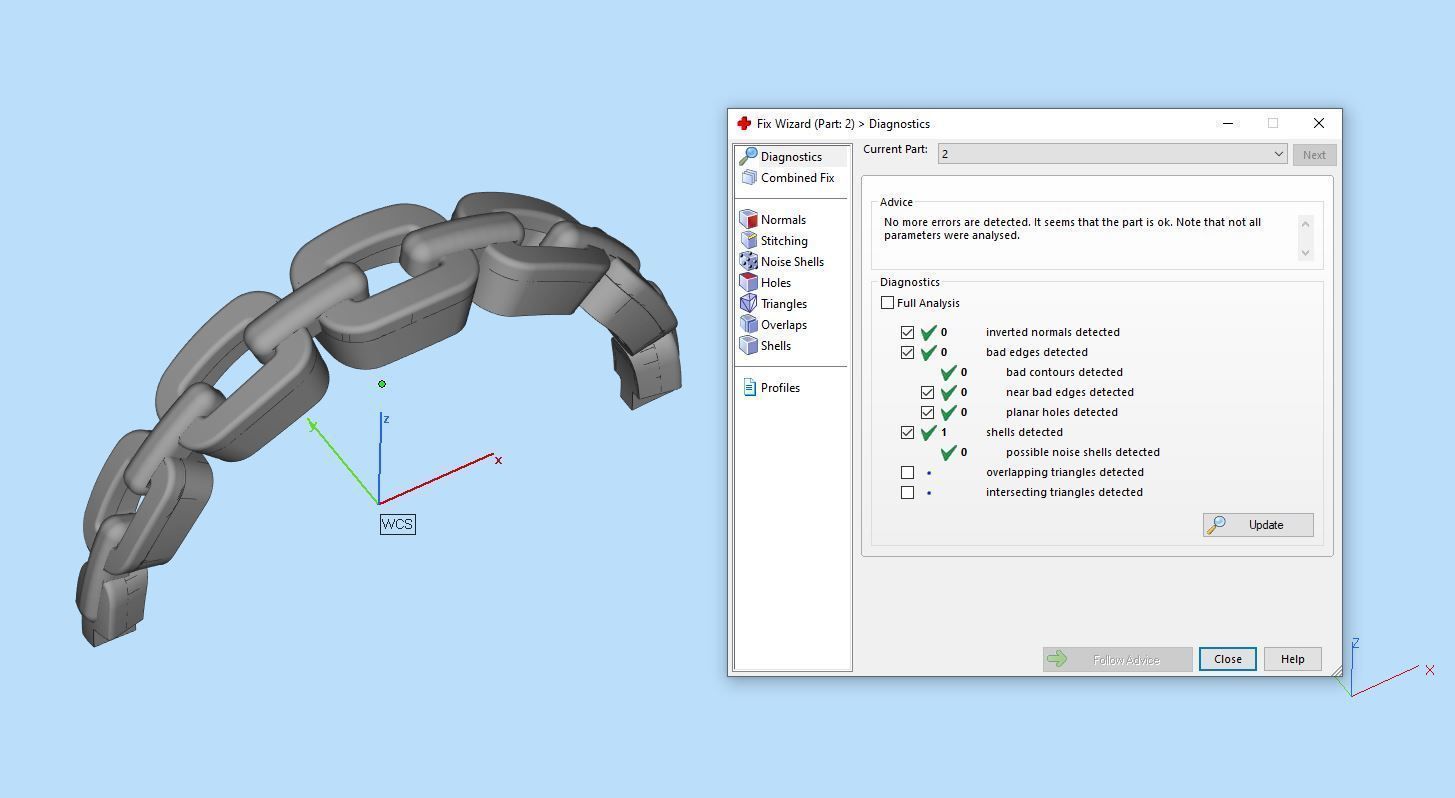Click the dialog resize grip corner

pyautogui.click(x=1335, y=670)
